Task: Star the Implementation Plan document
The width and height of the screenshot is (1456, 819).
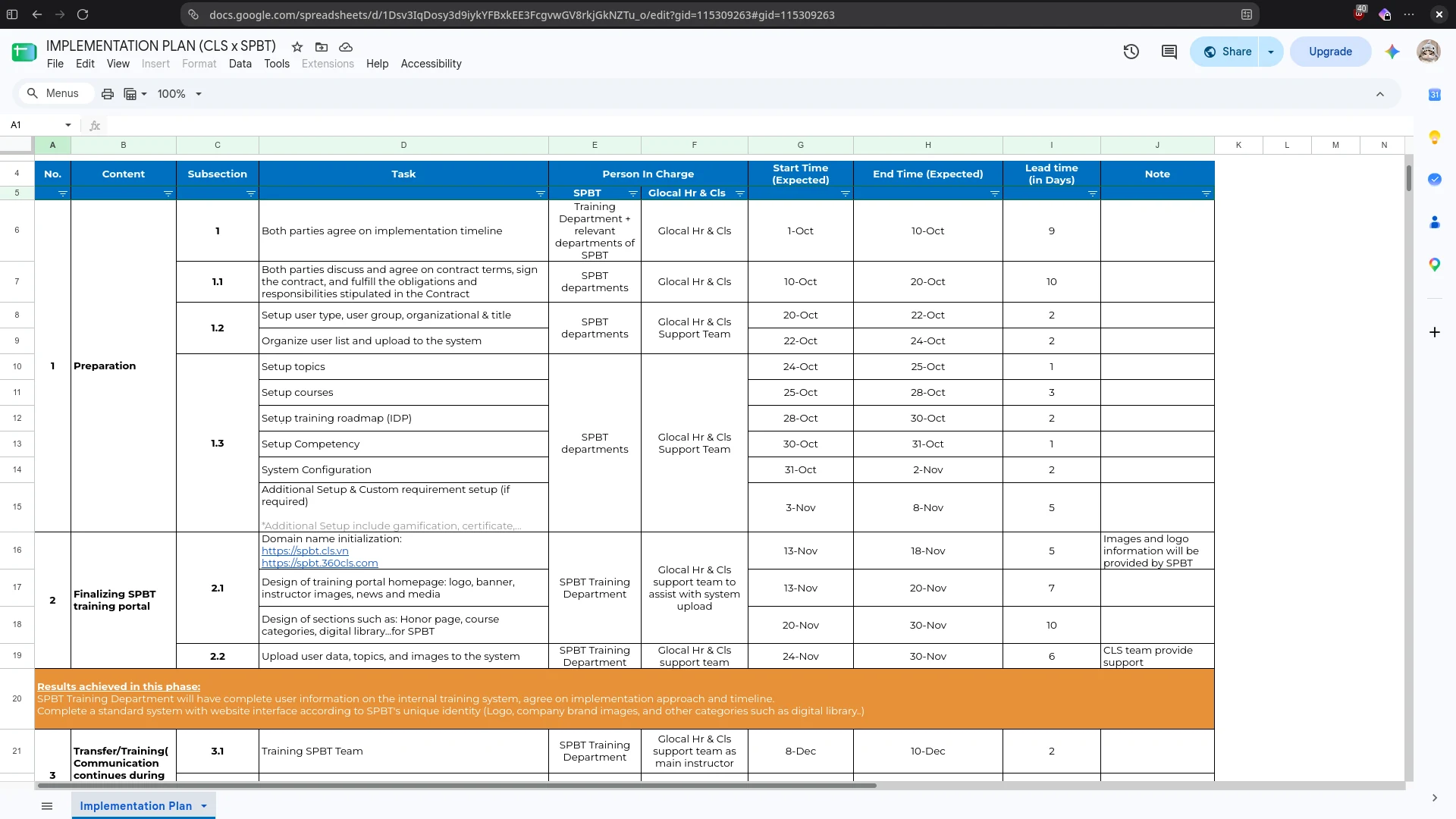Action: click(297, 47)
